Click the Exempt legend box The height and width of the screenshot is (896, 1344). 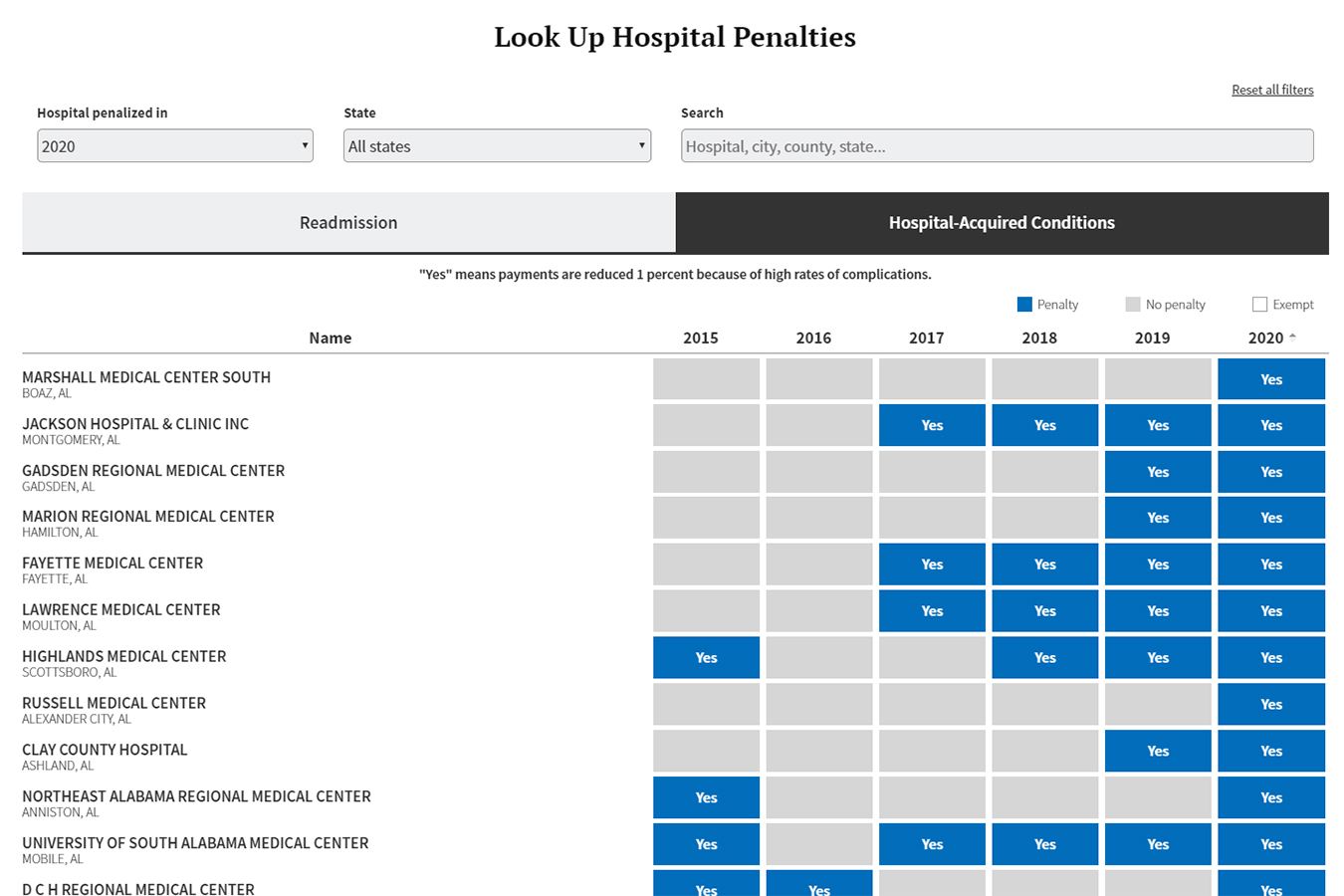1259,305
